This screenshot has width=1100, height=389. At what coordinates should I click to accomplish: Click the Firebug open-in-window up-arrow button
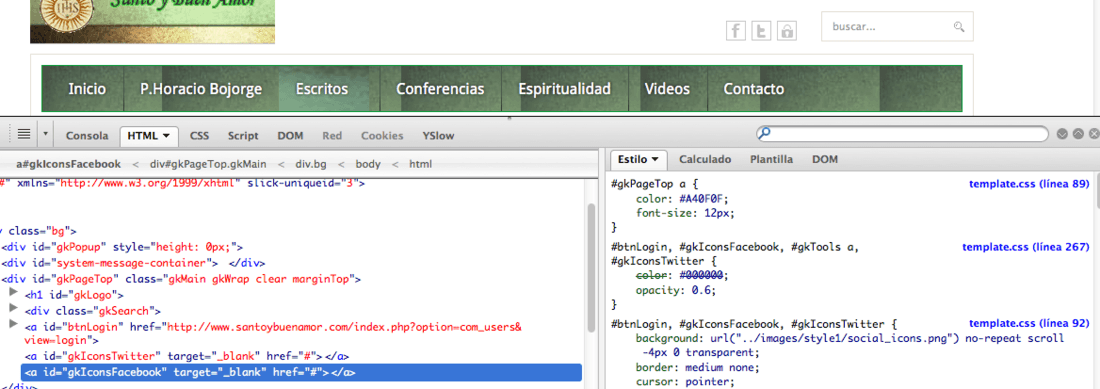click(1078, 133)
